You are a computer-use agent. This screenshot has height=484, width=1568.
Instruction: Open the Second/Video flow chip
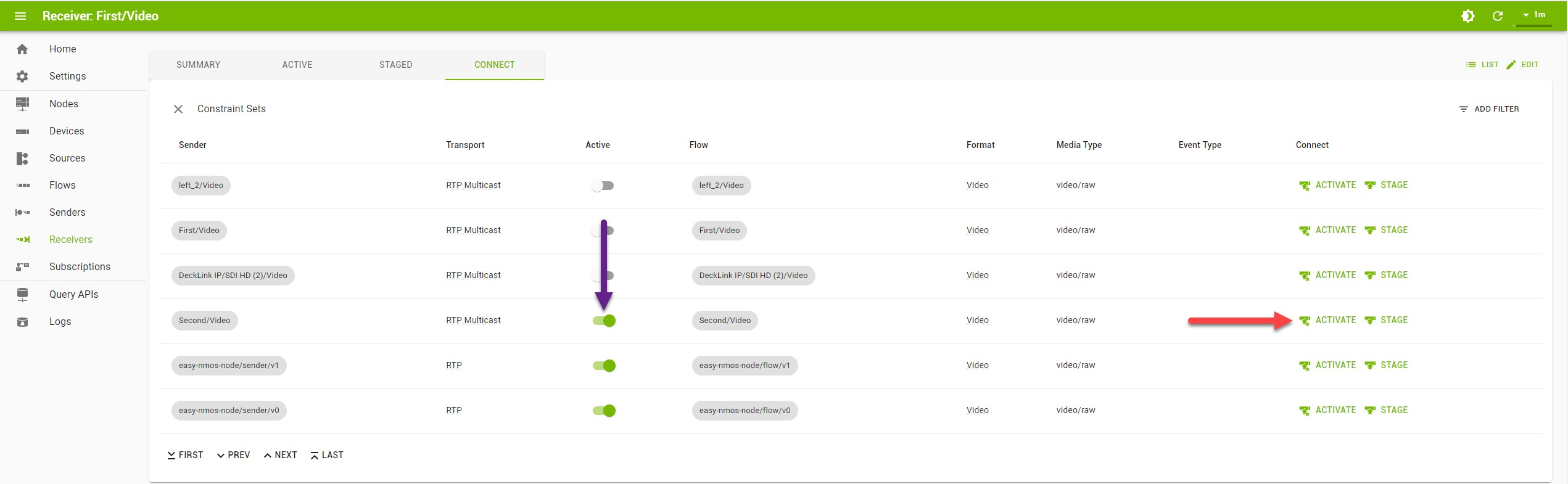(725, 321)
